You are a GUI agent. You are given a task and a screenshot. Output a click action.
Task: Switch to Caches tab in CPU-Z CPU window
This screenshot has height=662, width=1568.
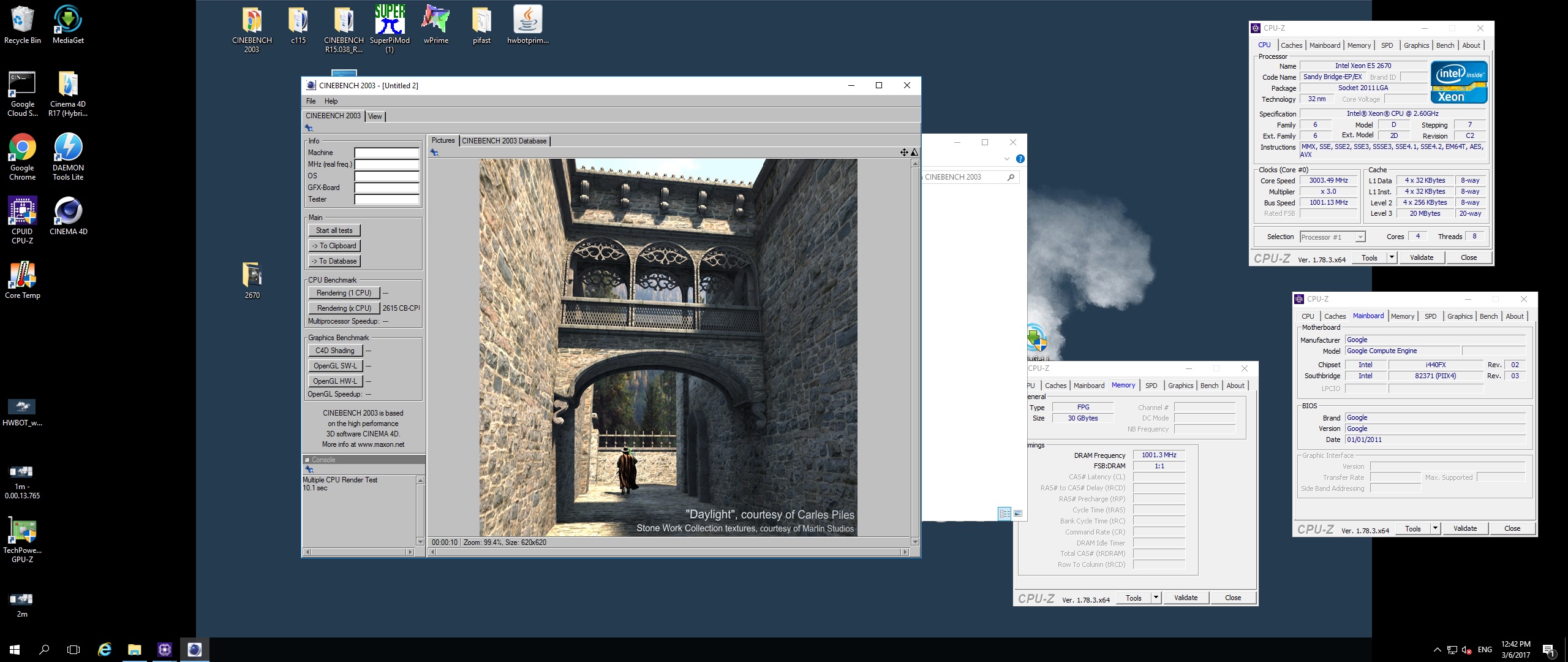pyautogui.click(x=1291, y=45)
